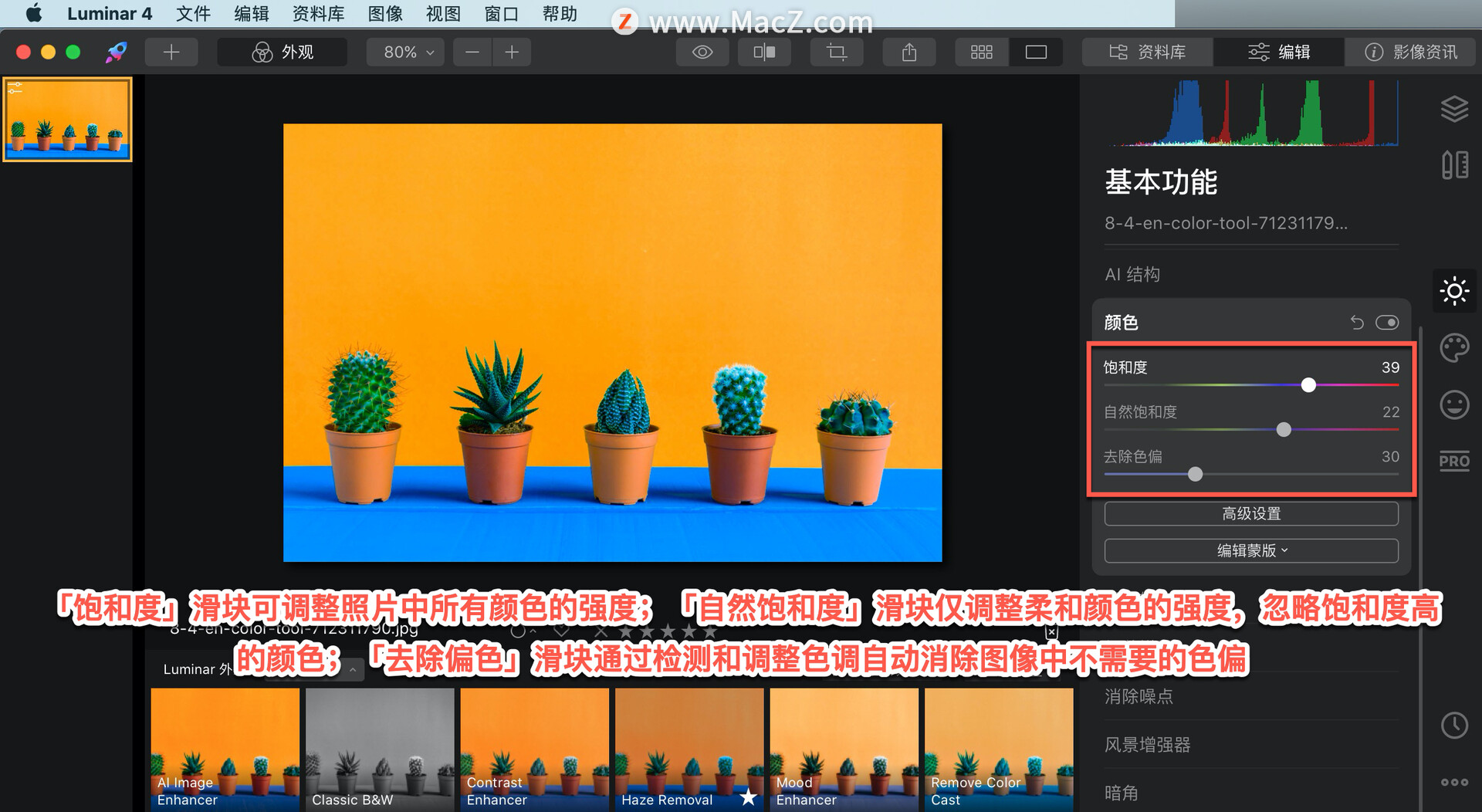Select the cactus thumbnail in the filmstrip
Screen dimensions: 1482x812
[68, 119]
